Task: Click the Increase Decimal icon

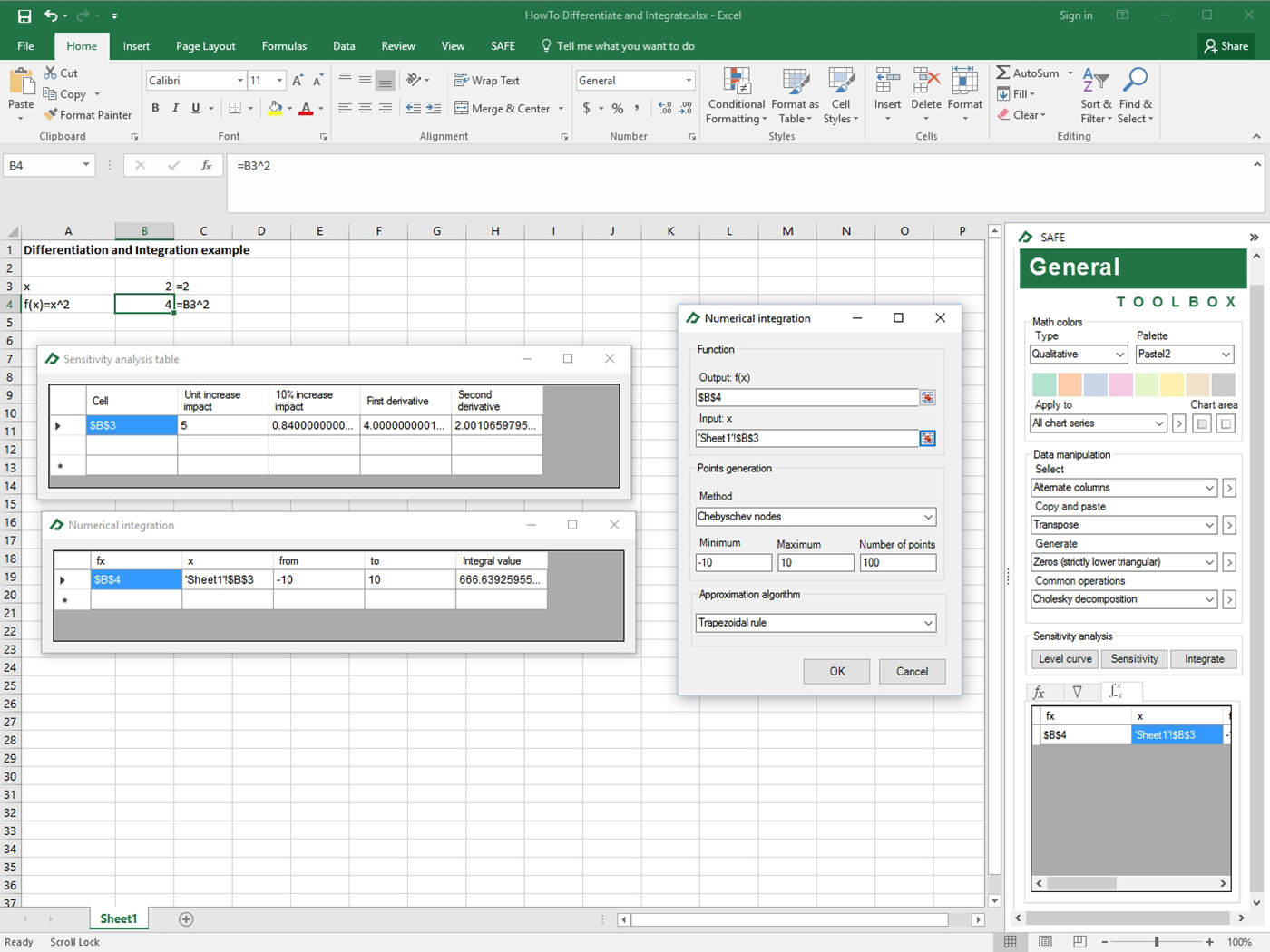Action: click(x=666, y=108)
